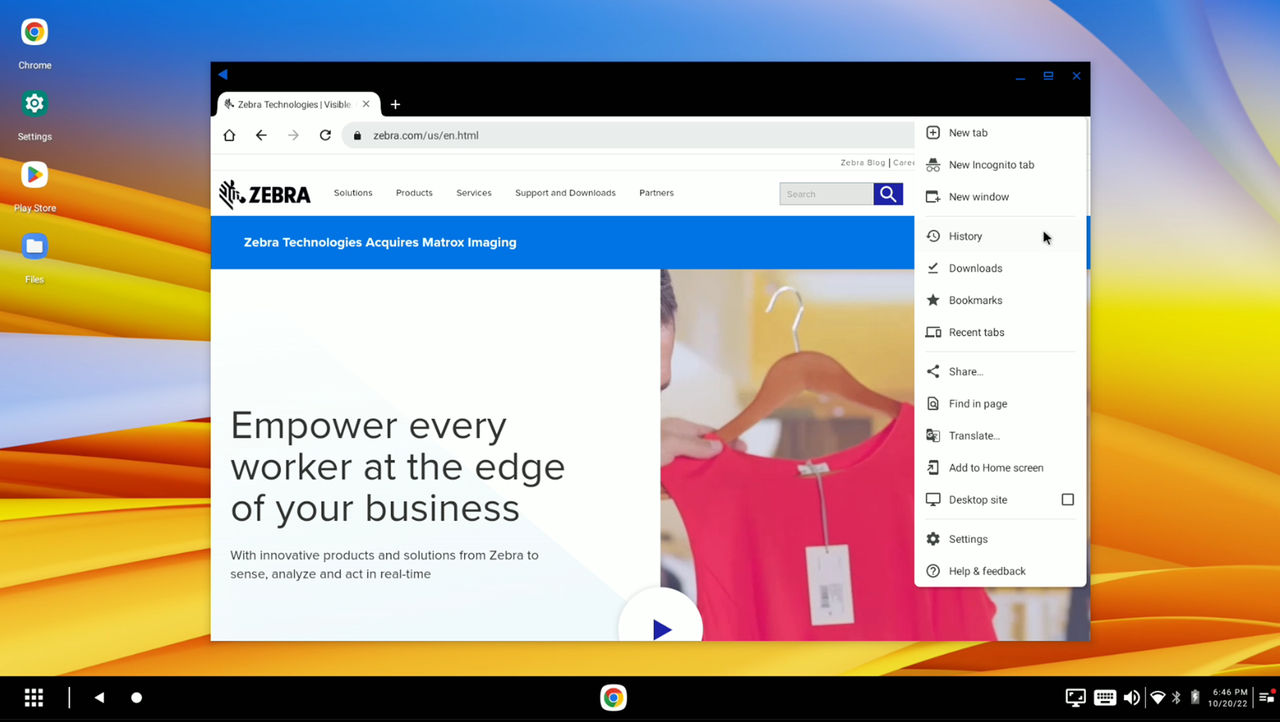Click the History clock icon

933,236
